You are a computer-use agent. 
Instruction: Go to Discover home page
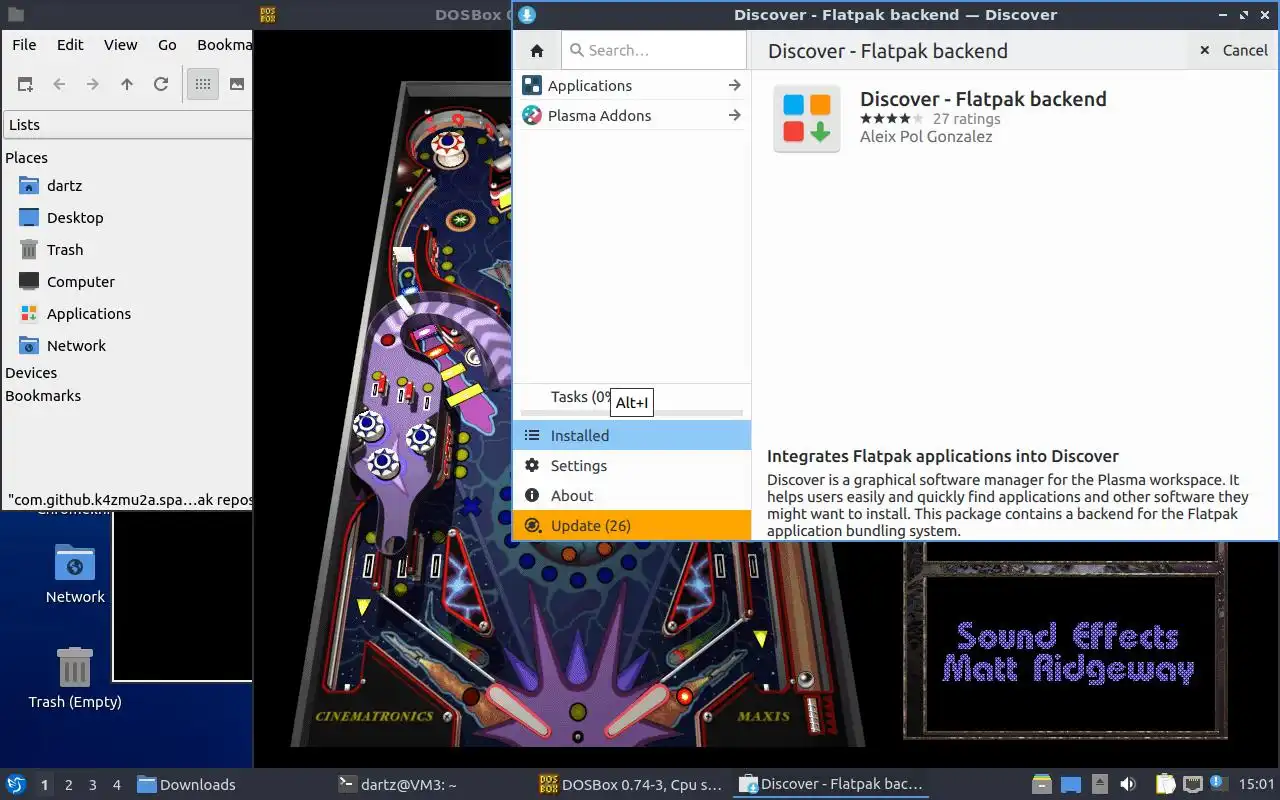tap(537, 50)
